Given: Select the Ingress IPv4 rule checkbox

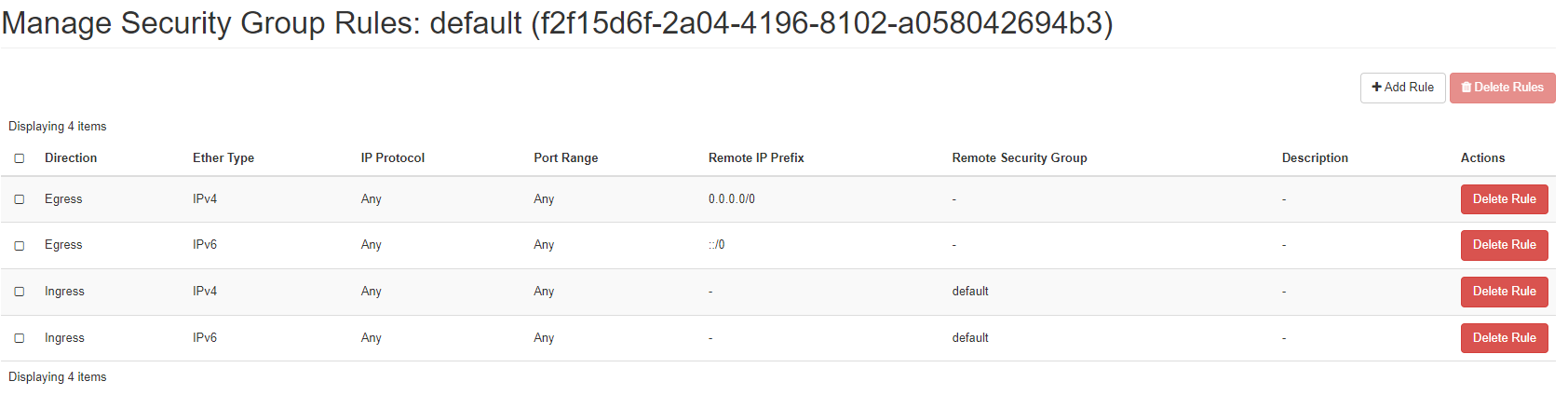Looking at the screenshot, I should (20, 292).
